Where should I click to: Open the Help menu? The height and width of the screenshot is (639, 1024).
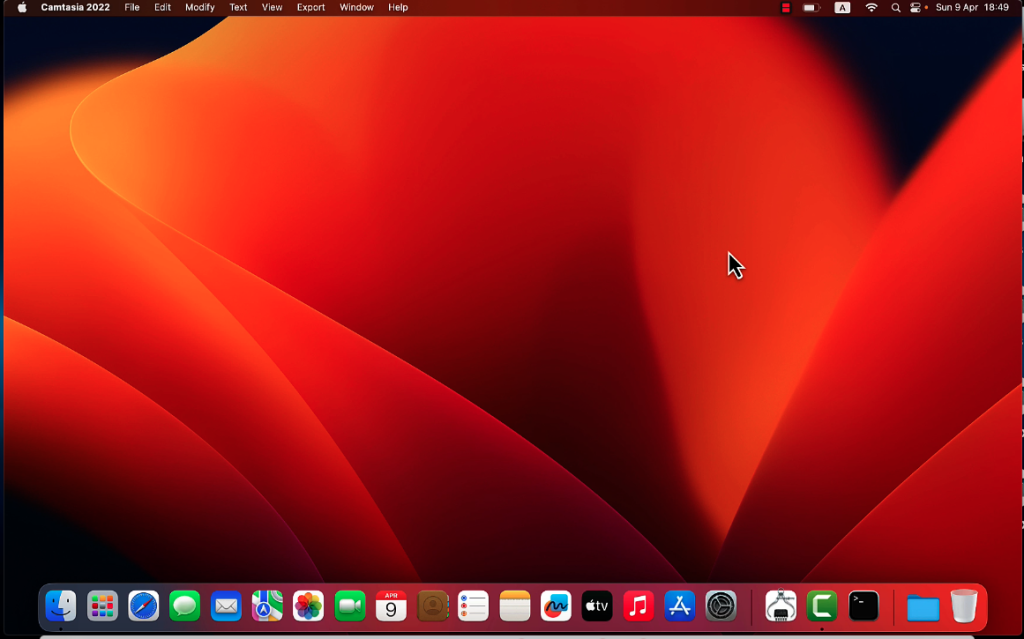(x=398, y=8)
